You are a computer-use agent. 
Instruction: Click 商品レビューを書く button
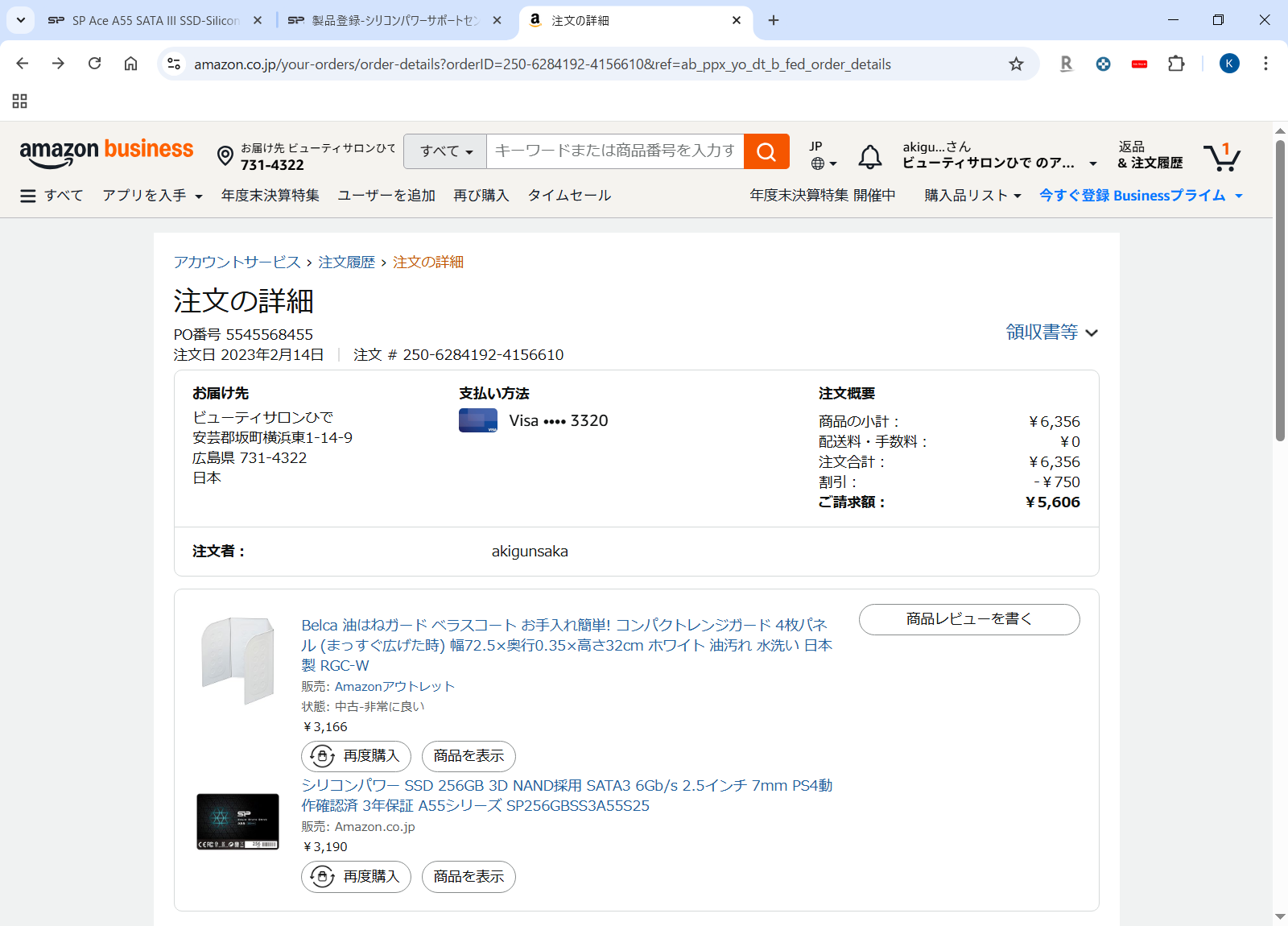click(x=968, y=619)
